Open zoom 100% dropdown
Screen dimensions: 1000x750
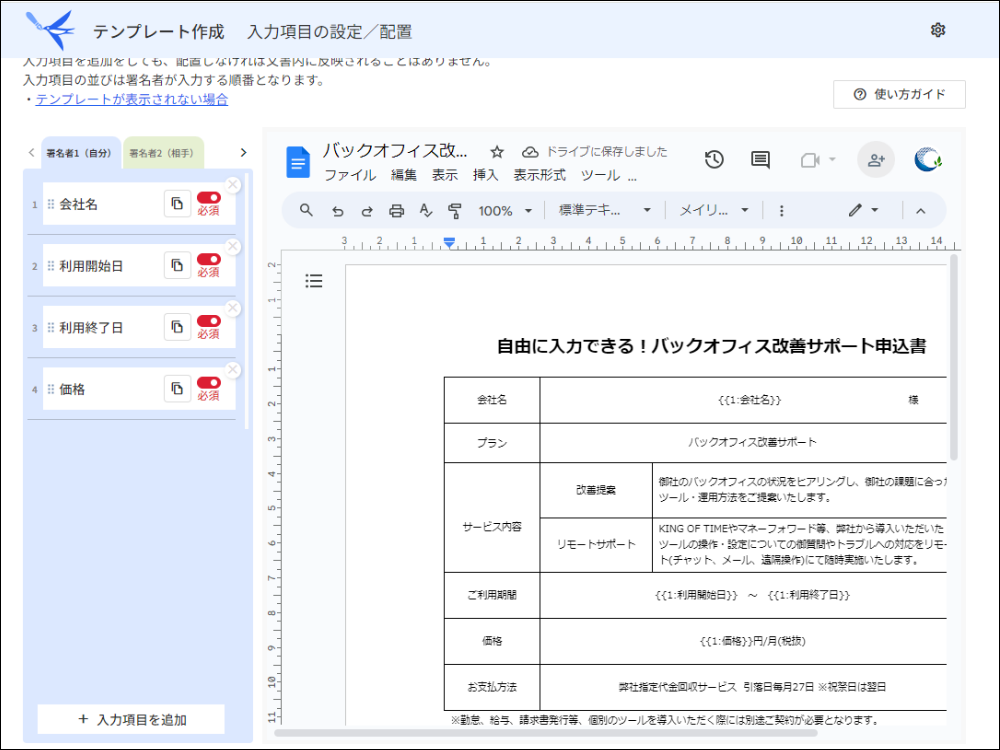tap(505, 210)
